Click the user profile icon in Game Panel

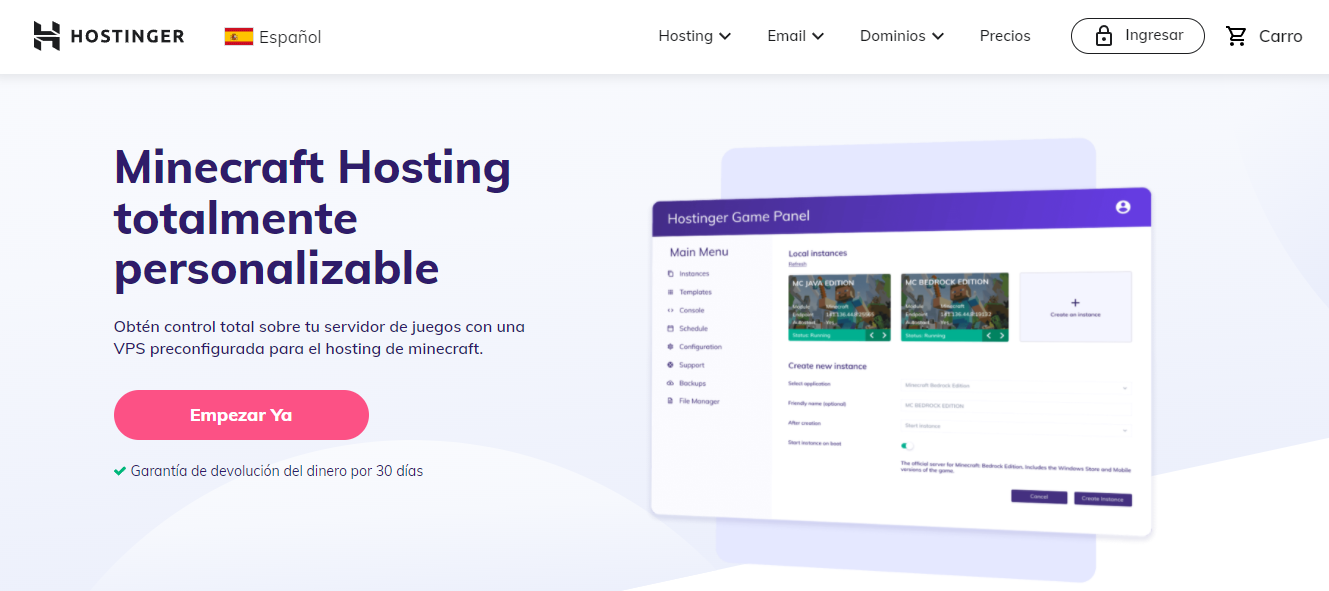point(1122,207)
